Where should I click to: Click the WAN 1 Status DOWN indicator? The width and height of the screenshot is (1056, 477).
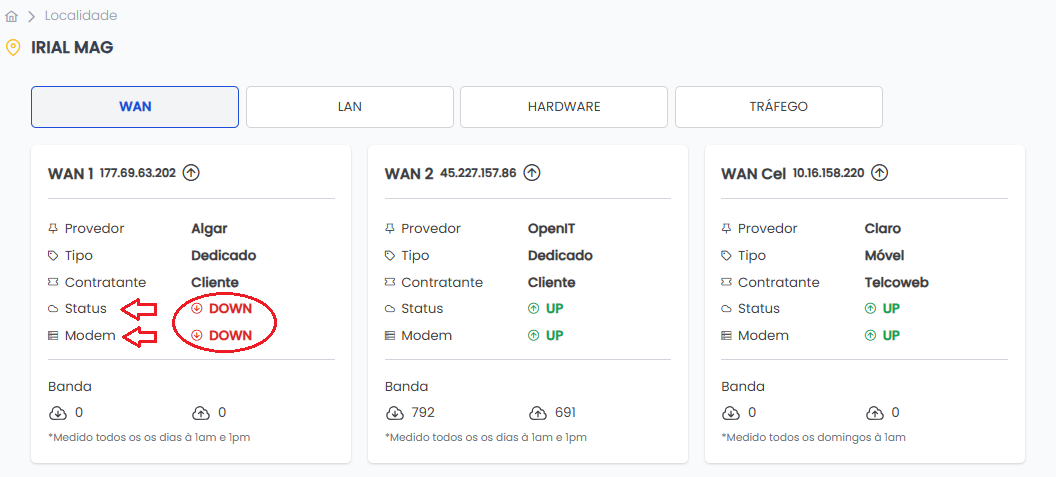pos(222,309)
